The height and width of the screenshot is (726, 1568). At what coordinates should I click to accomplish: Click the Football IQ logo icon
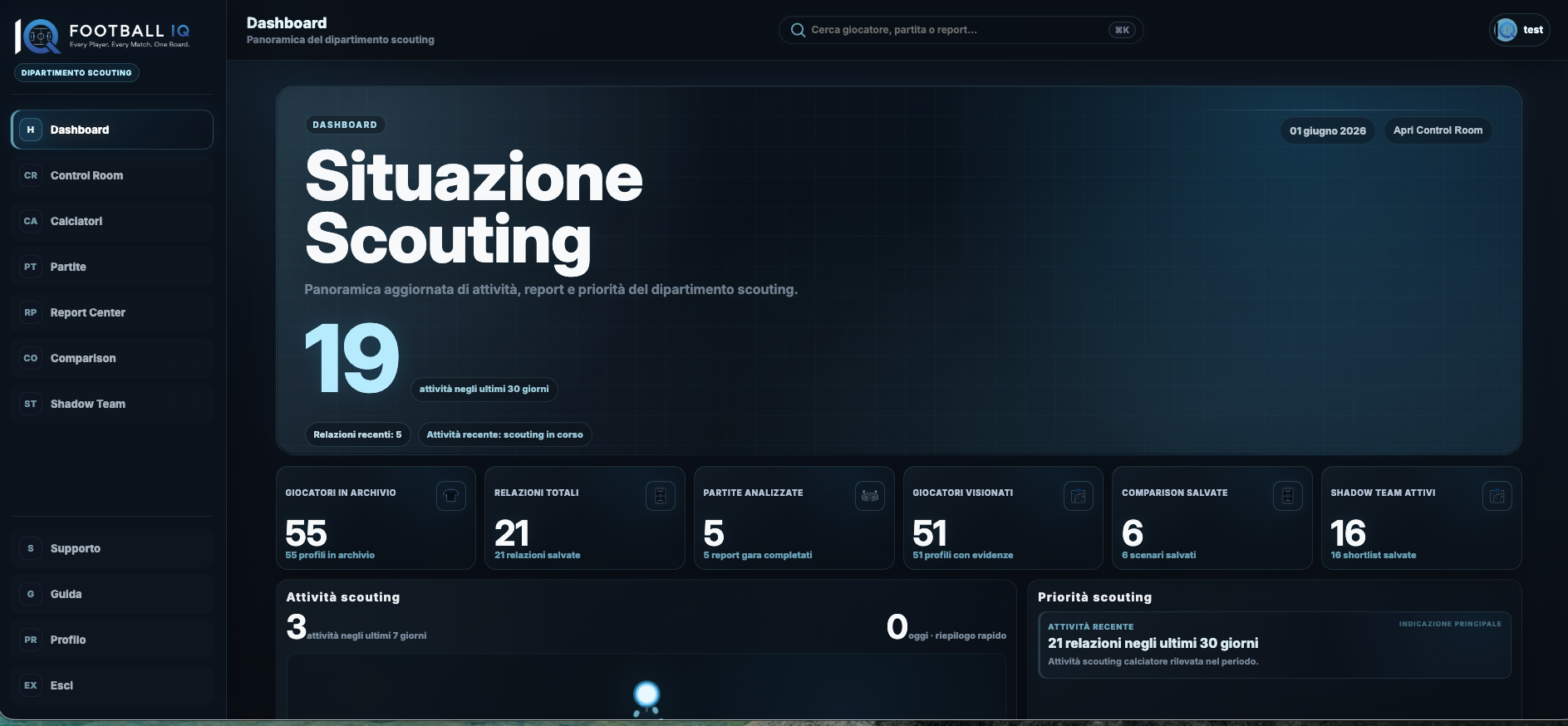[x=37, y=36]
